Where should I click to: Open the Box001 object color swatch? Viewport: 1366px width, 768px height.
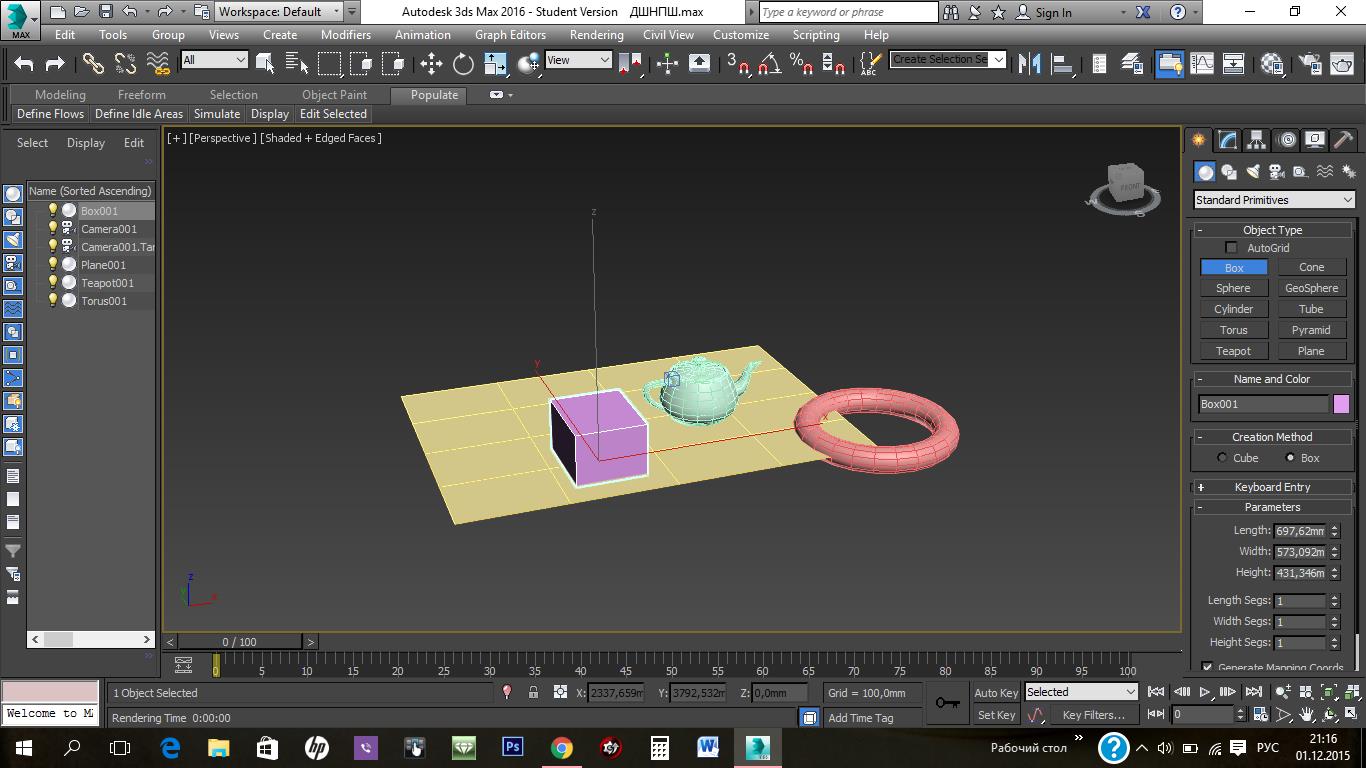[x=1341, y=404]
